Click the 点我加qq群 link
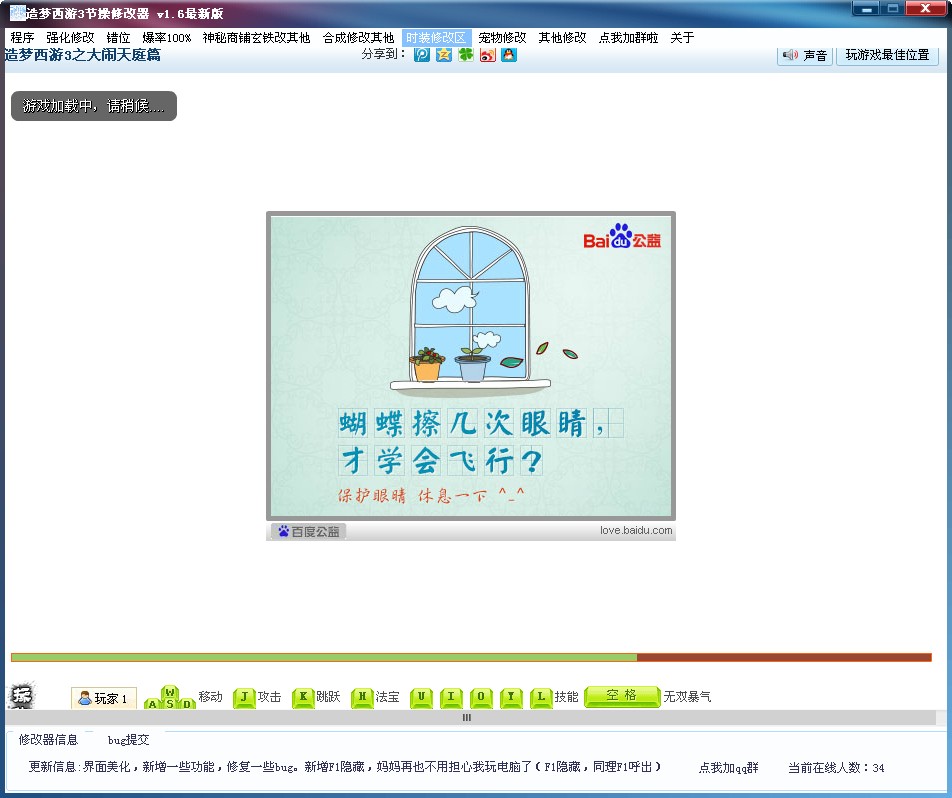 click(728, 768)
